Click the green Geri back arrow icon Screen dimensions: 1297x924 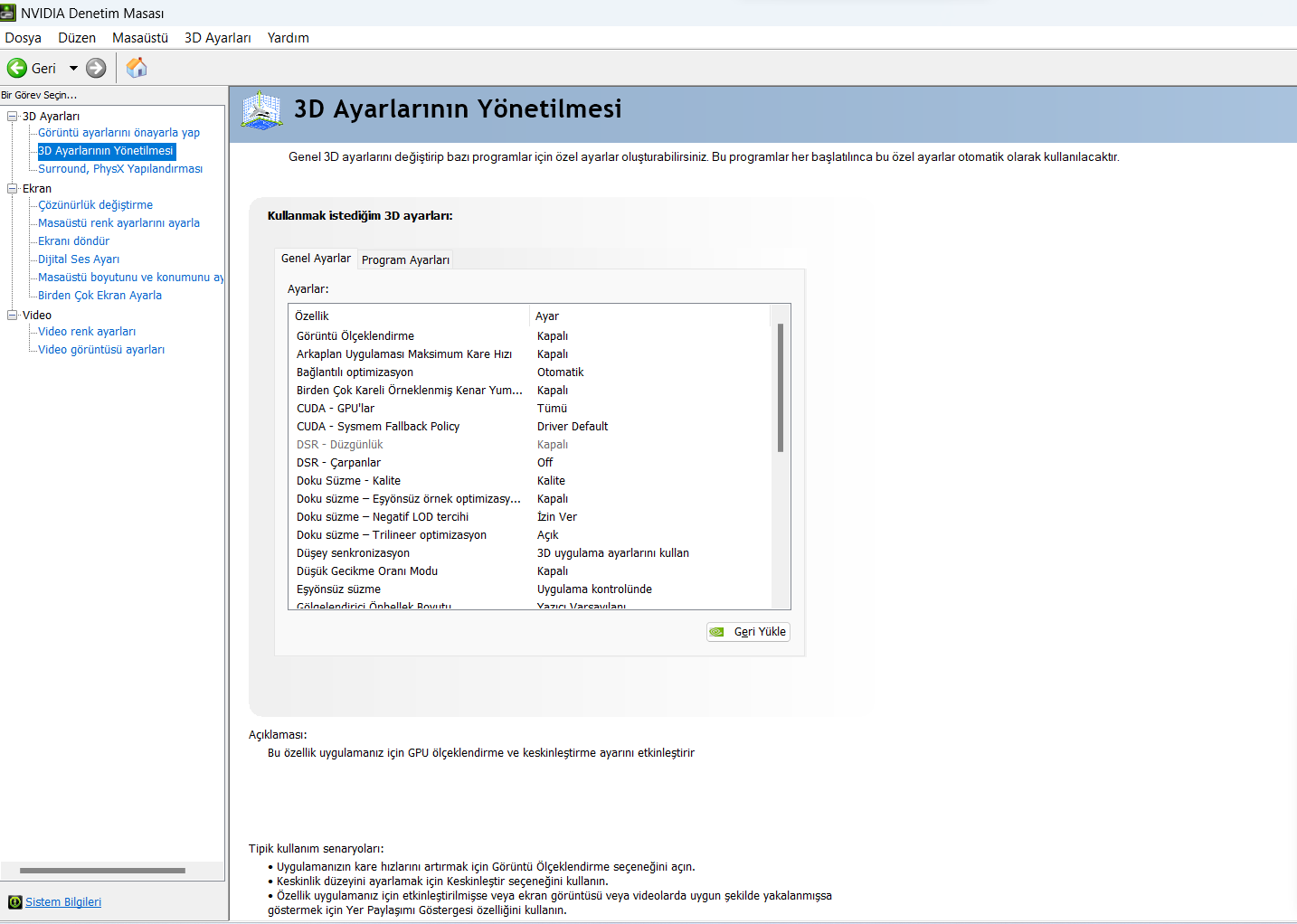(17, 68)
